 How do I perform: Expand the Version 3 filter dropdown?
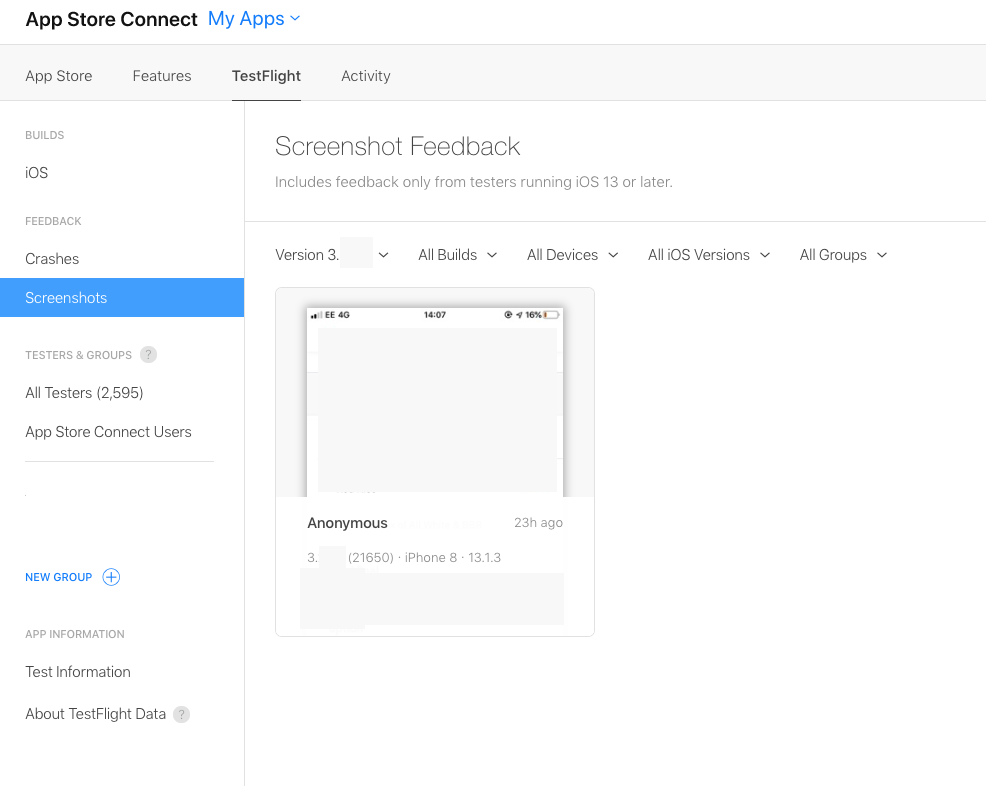332,255
